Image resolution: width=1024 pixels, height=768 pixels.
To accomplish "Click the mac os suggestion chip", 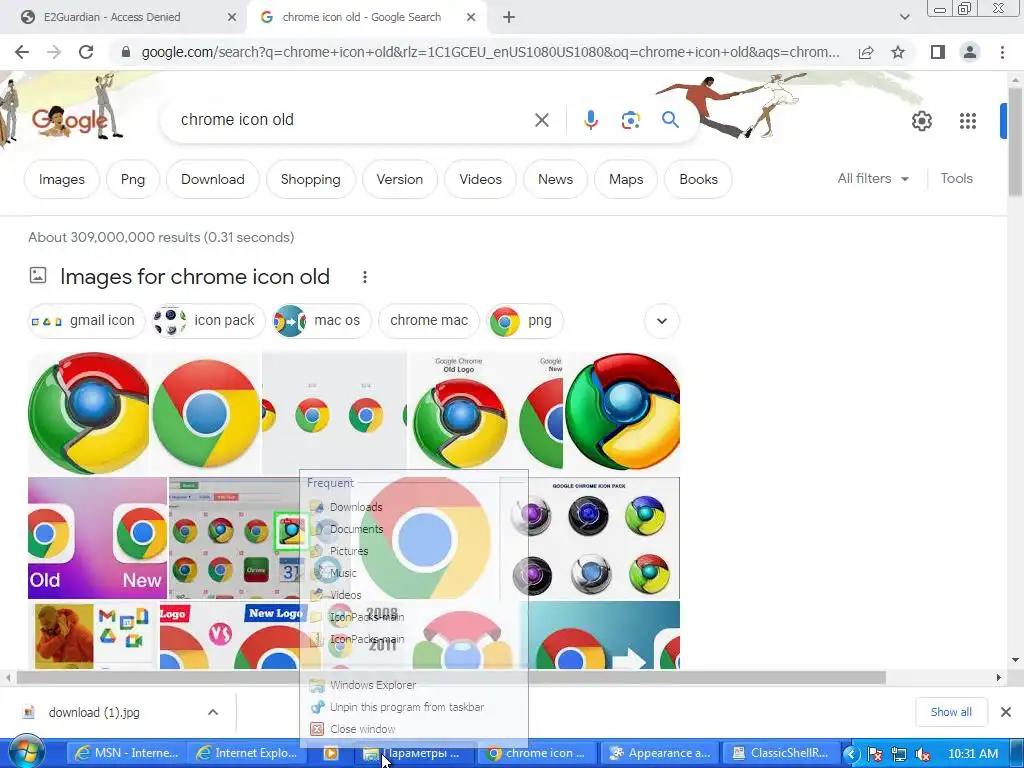I will coord(321,321).
